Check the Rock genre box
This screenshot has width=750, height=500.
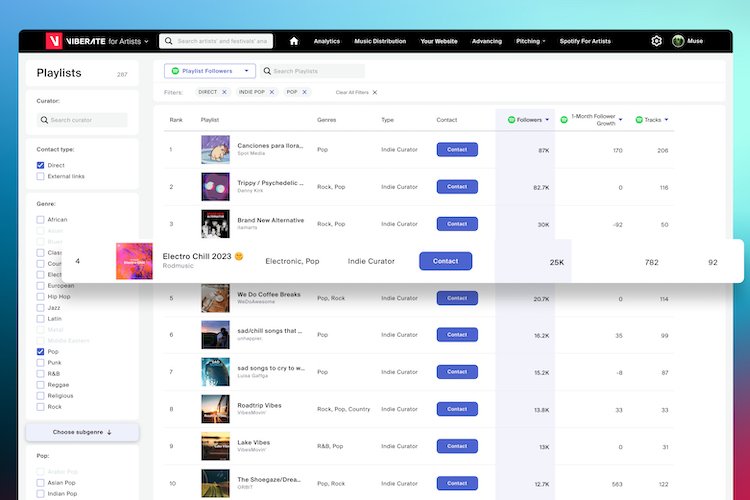[40, 407]
